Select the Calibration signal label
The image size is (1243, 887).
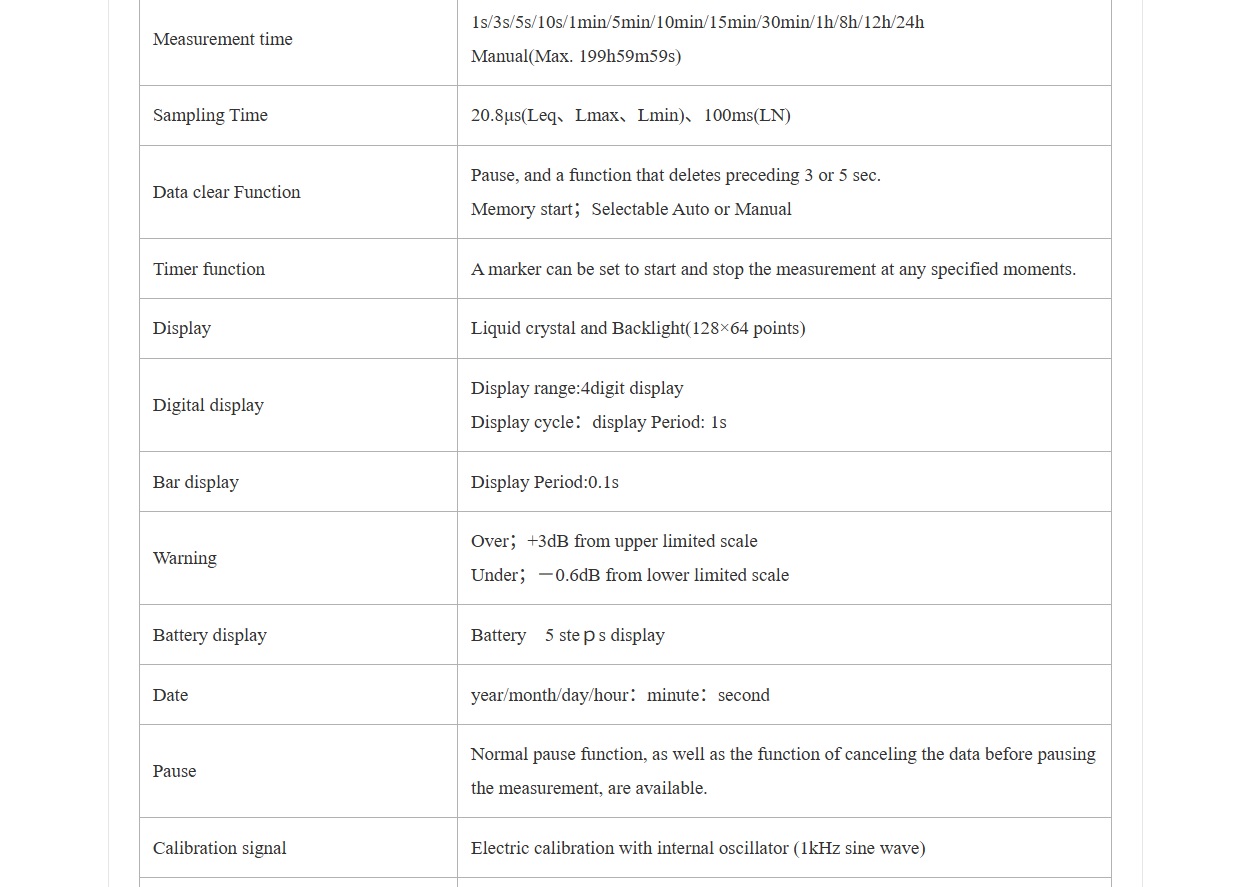point(220,848)
